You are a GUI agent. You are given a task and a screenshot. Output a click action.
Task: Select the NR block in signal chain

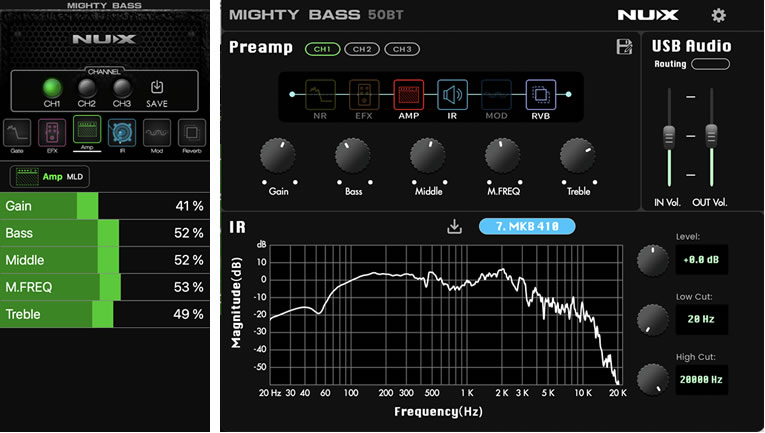[x=321, y=95]
